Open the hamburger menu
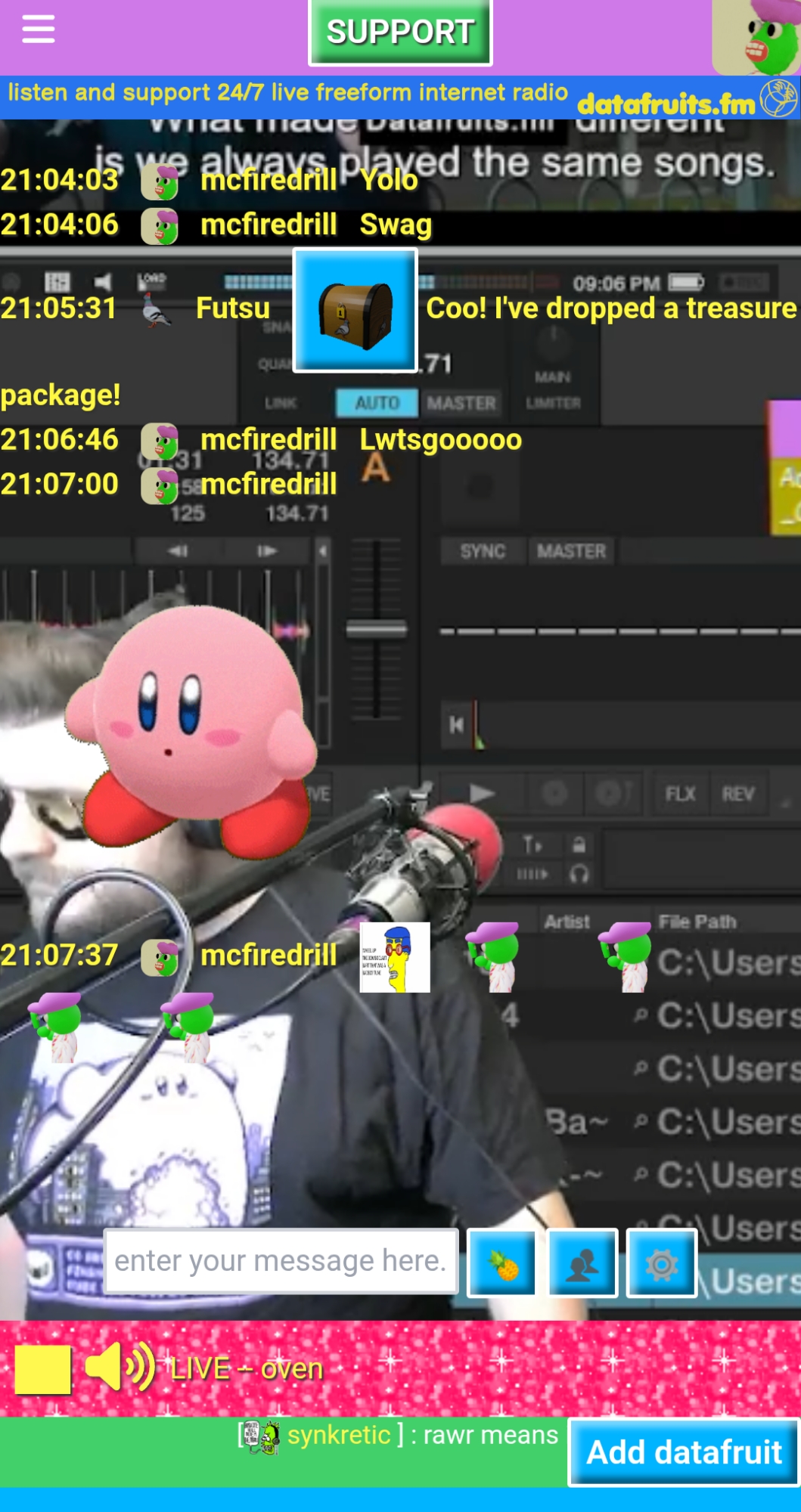 pos(38,30)
